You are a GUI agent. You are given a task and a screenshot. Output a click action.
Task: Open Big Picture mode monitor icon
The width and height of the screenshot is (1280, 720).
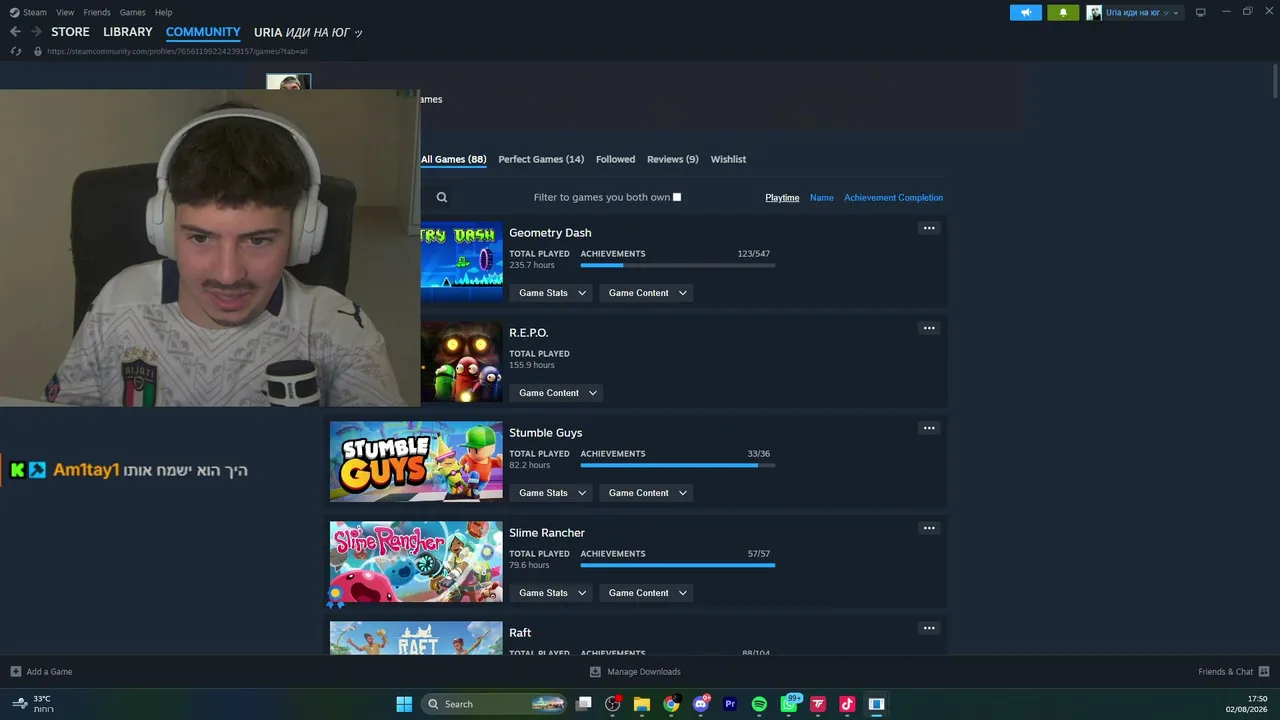(x=1200, y=12)
